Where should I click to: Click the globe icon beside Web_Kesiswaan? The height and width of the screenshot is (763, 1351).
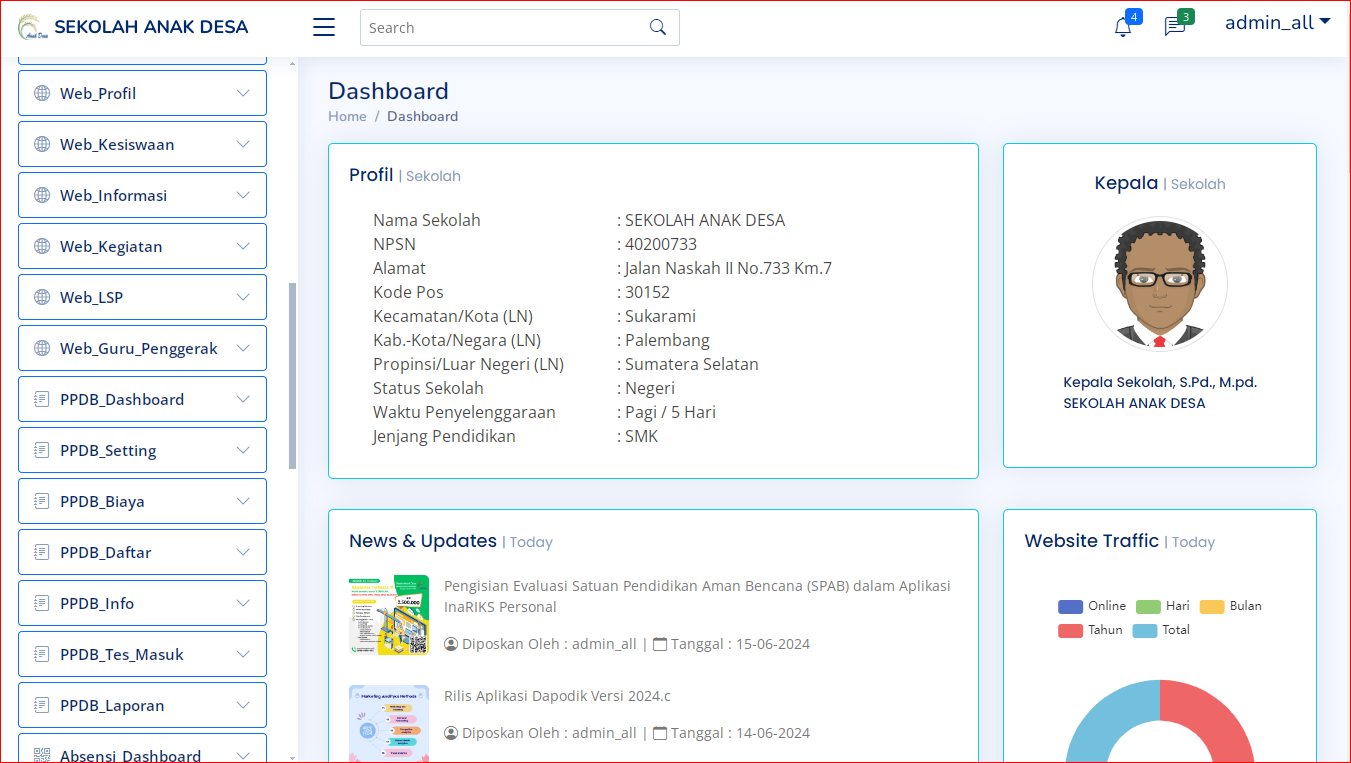pyautogui.click(x=42, y=144)
